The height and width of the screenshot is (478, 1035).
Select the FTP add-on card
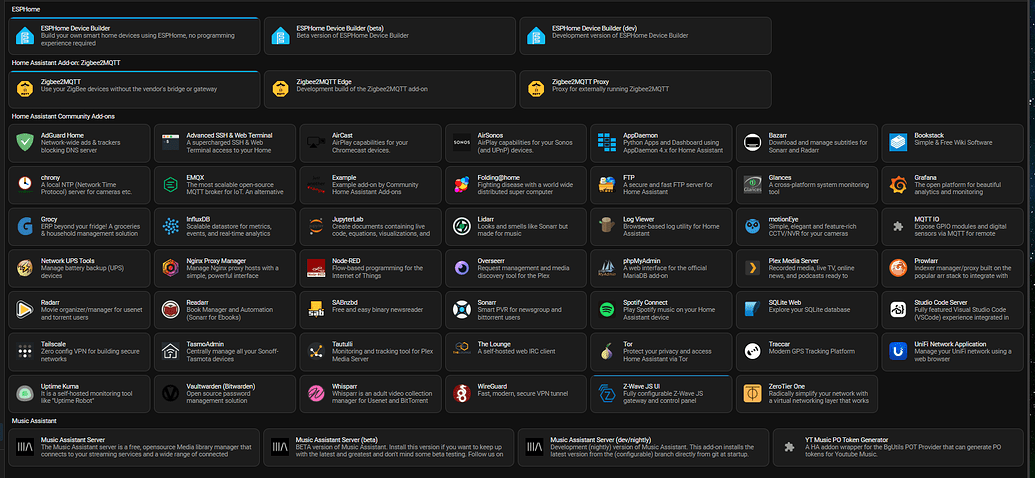point(661,185)
